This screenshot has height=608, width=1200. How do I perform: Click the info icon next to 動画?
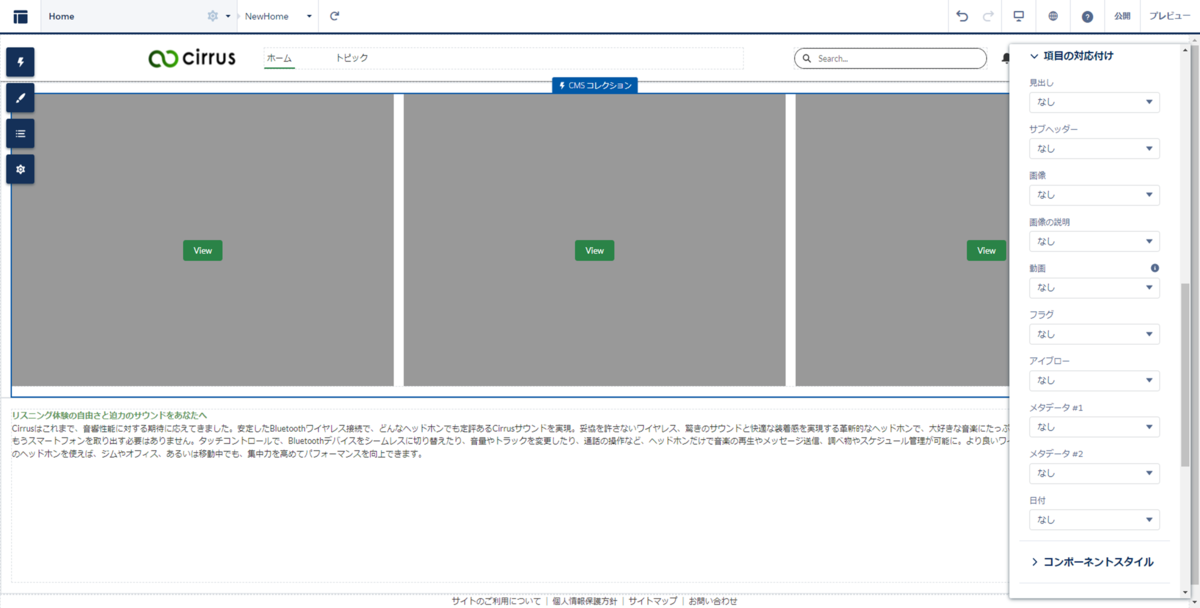1154,267
